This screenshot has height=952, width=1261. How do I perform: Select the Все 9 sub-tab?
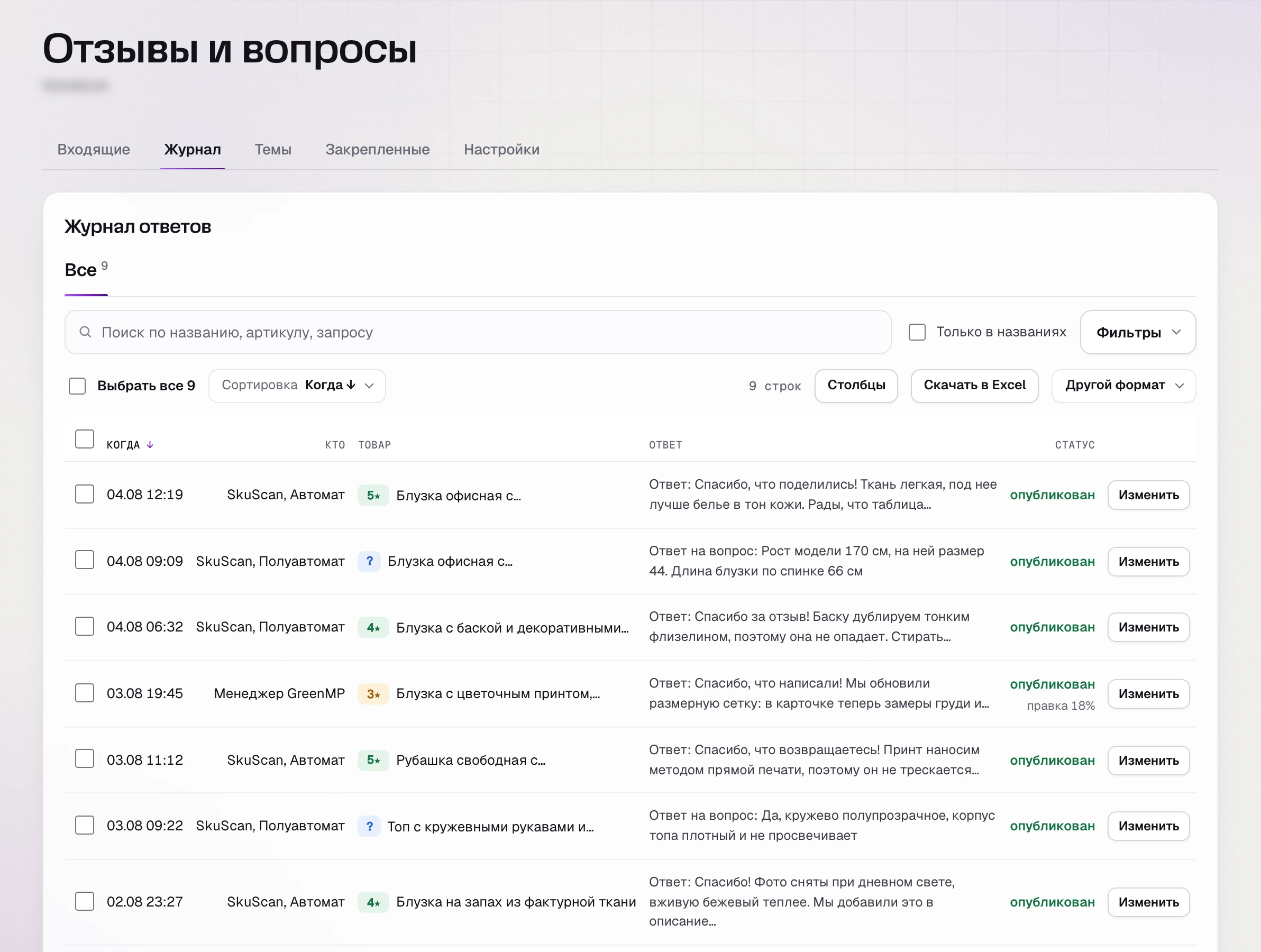[x=86, y=270]
